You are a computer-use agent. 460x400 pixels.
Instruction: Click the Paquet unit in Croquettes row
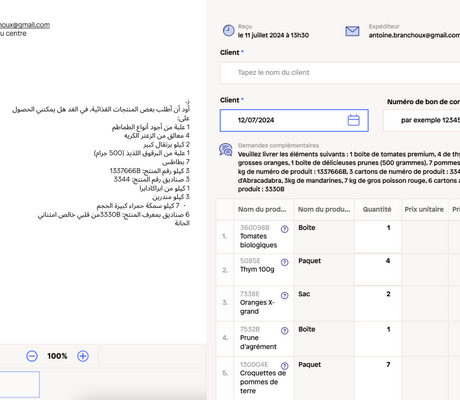pyautogui.click(x=309, y=365)
